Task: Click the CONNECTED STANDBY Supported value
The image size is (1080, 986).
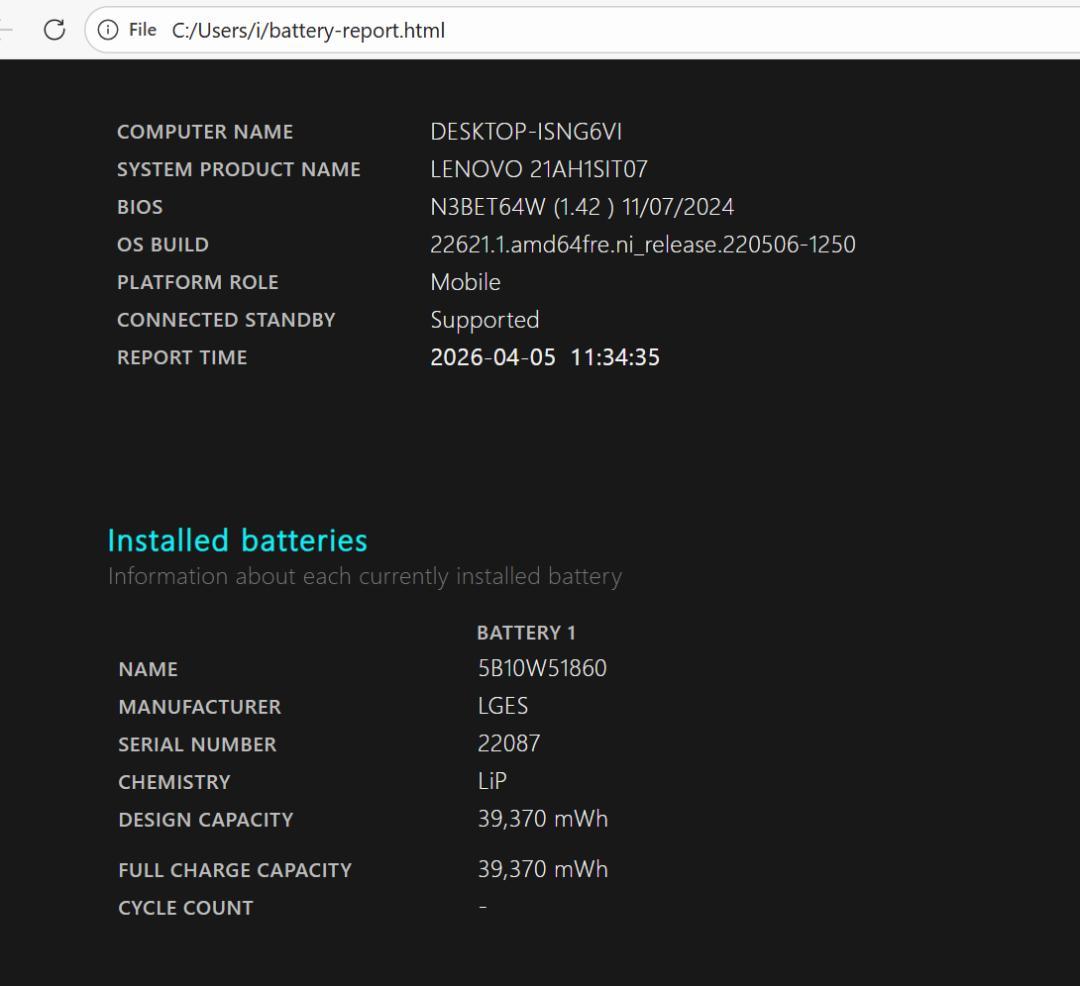Action: (x=485, y=319)
